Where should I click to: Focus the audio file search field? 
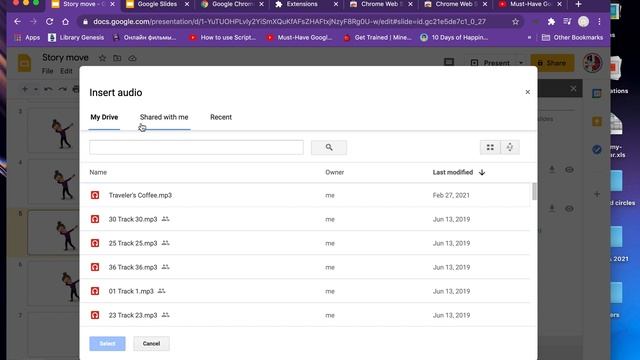(x=196, y=147)
